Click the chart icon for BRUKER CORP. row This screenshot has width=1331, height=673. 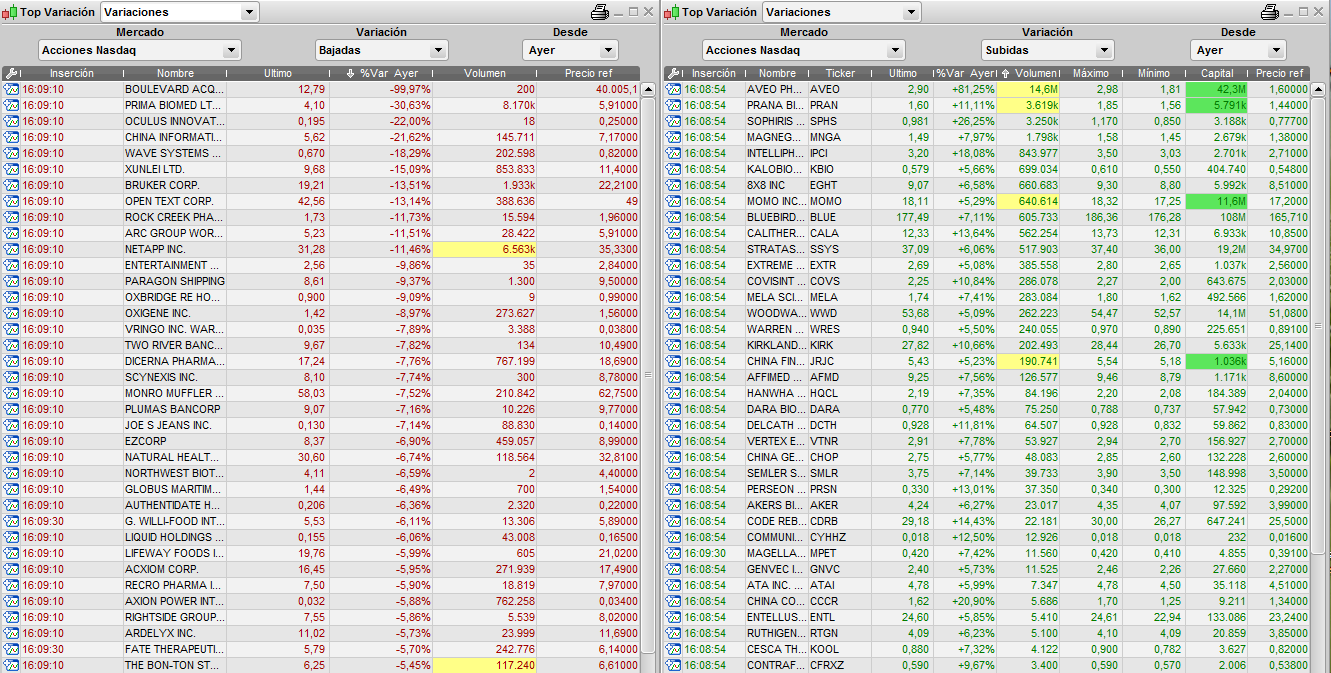click(11, 185)
